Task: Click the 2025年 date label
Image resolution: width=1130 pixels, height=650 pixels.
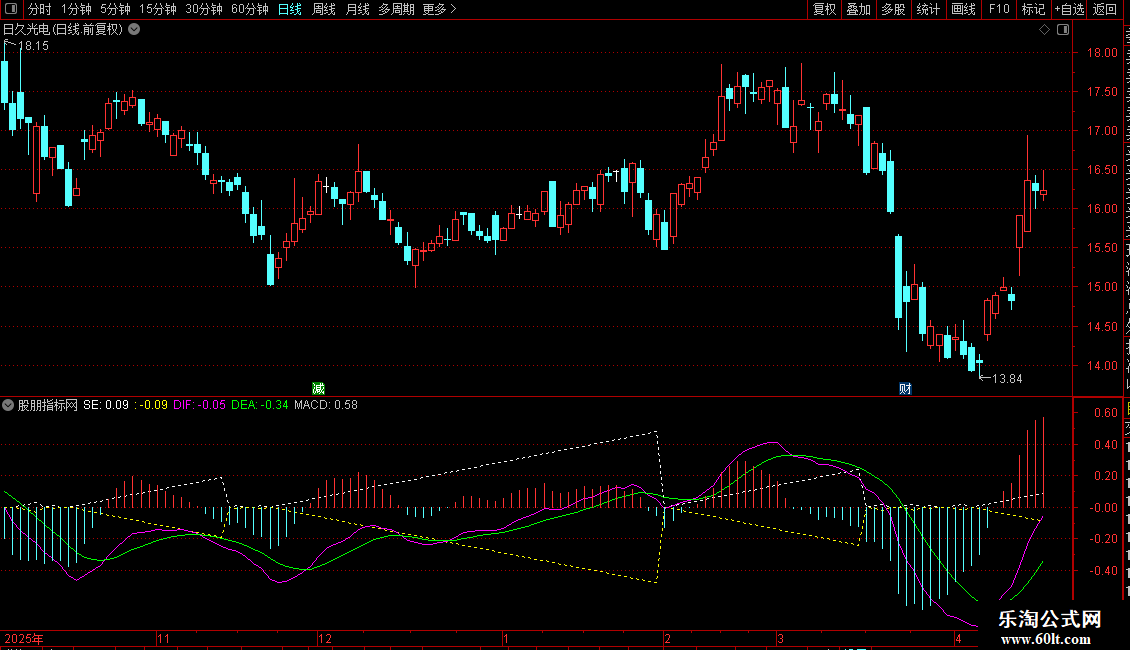Action: pyautogui.click(x=24, y=638)
